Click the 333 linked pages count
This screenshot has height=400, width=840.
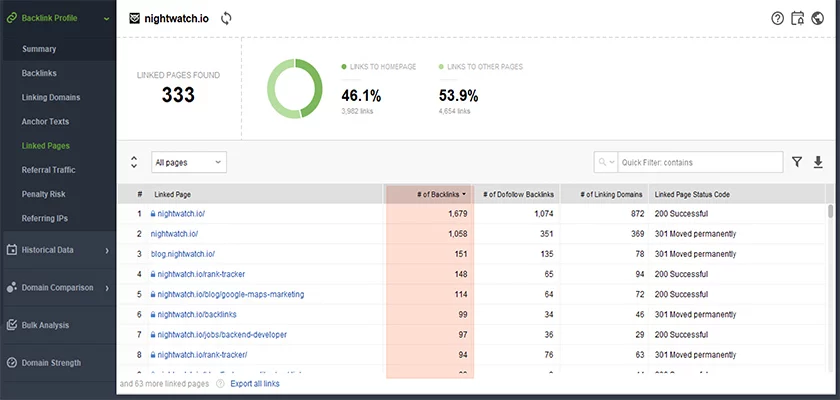point(178,95)
